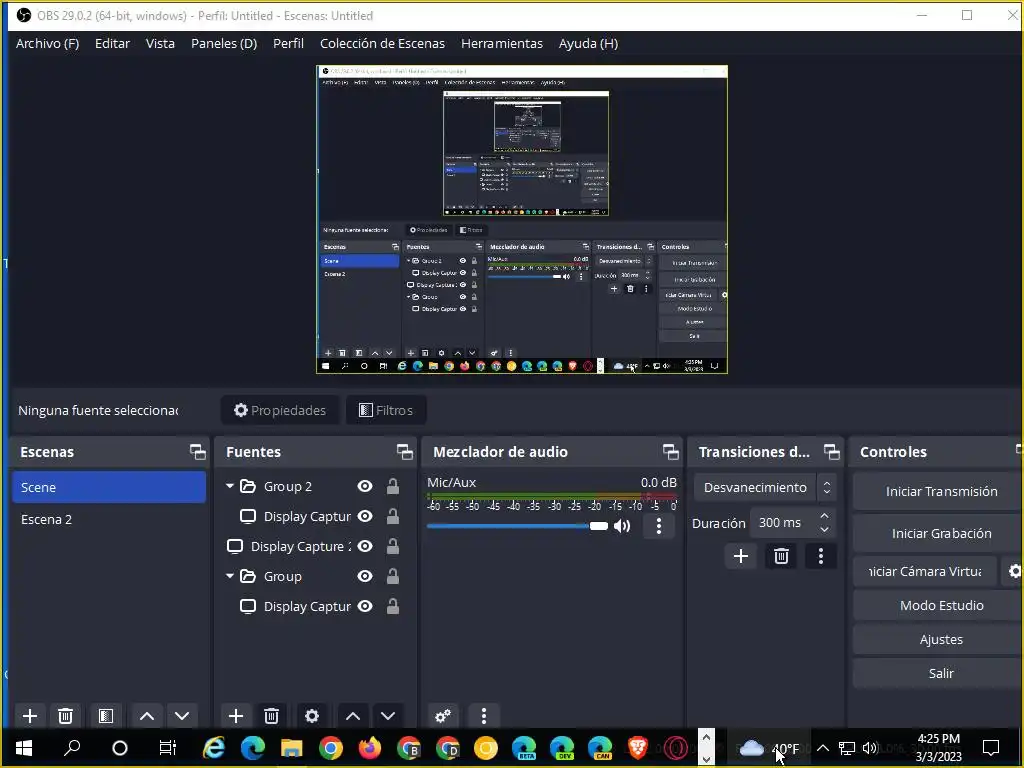Add a new transition with plus
The height and width of the screenshot is (768, 1024).
(x=741, y=556)
